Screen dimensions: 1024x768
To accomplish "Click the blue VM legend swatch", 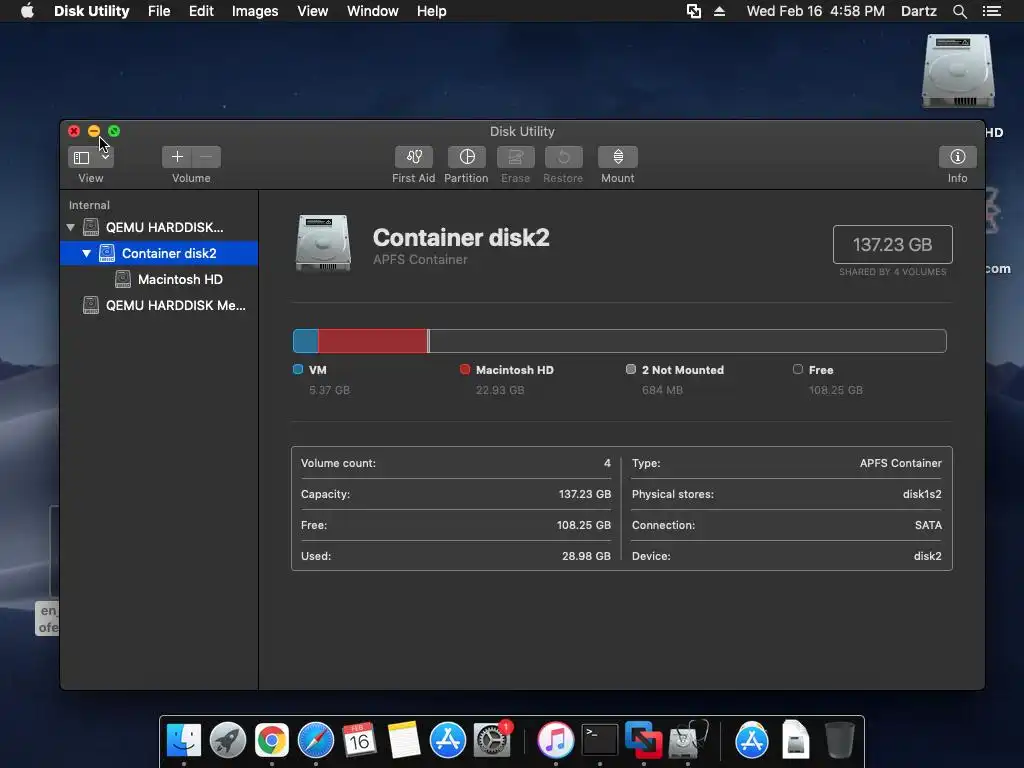I will pyautogui.click(x=298, y=370).
